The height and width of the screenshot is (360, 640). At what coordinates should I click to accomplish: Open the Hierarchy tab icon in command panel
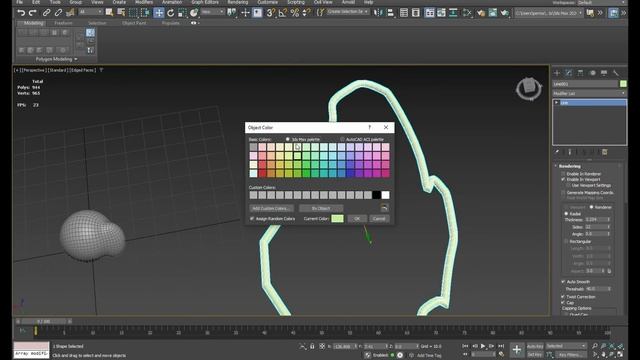pos(580,73)
